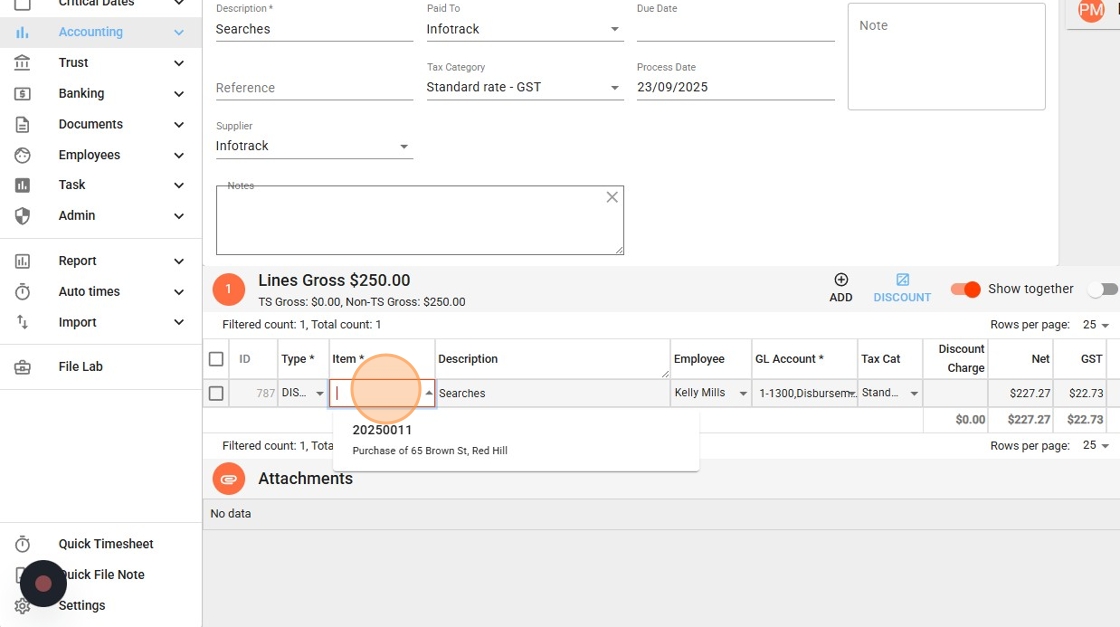The height and width of the screenshot is (627, 1120).
Task: Click the Quick Timesheet stopwatch icon
Action: (22, 544)
